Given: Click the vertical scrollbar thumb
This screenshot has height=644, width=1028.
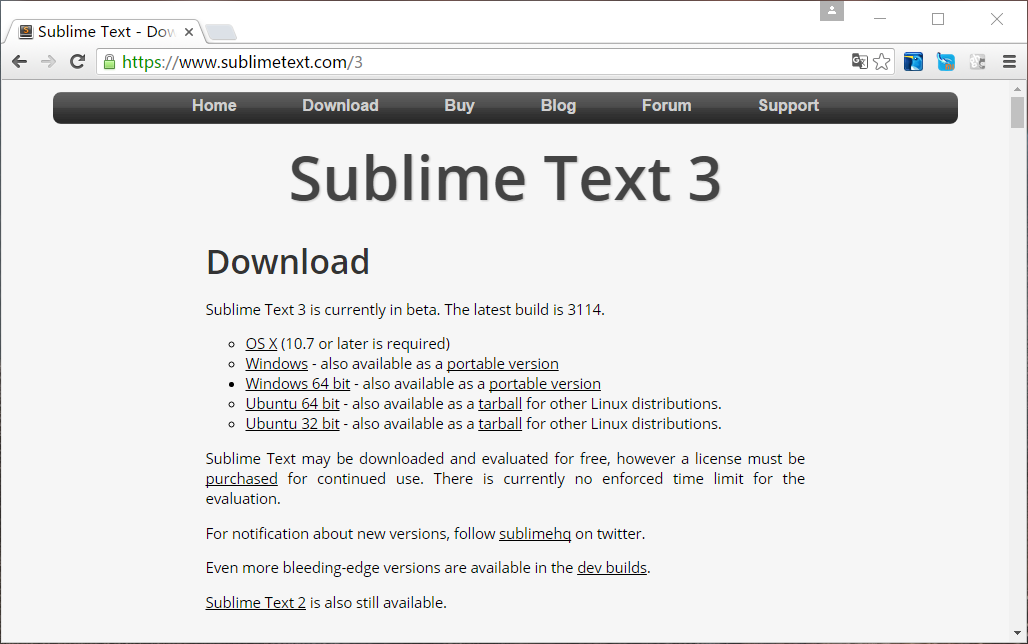Looking at the screenshot, I should [x=1017, y=112].
